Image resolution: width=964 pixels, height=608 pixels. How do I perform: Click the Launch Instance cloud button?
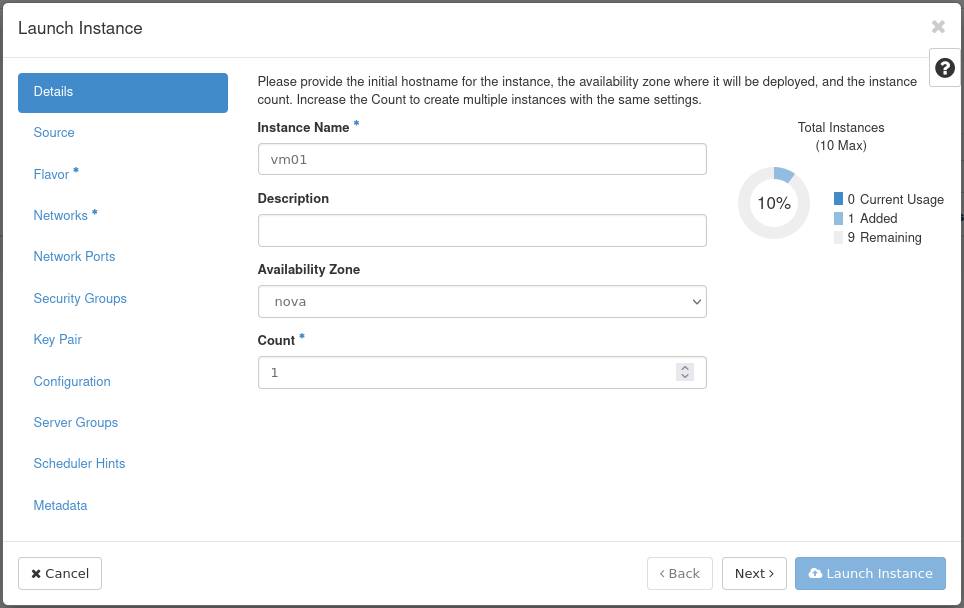coord(870,573)
